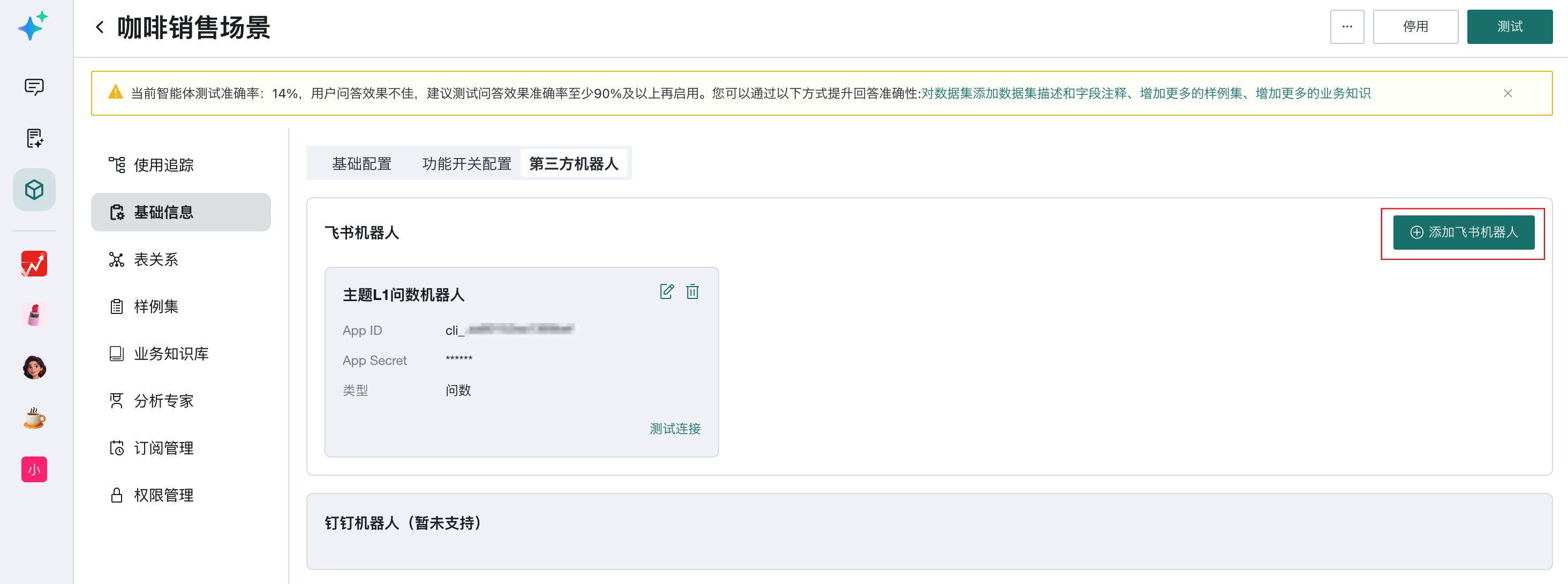Dismiss the accuracy warning banner
The height and width of the screenshot is (584, 1568).
(x=1507, y=94)
